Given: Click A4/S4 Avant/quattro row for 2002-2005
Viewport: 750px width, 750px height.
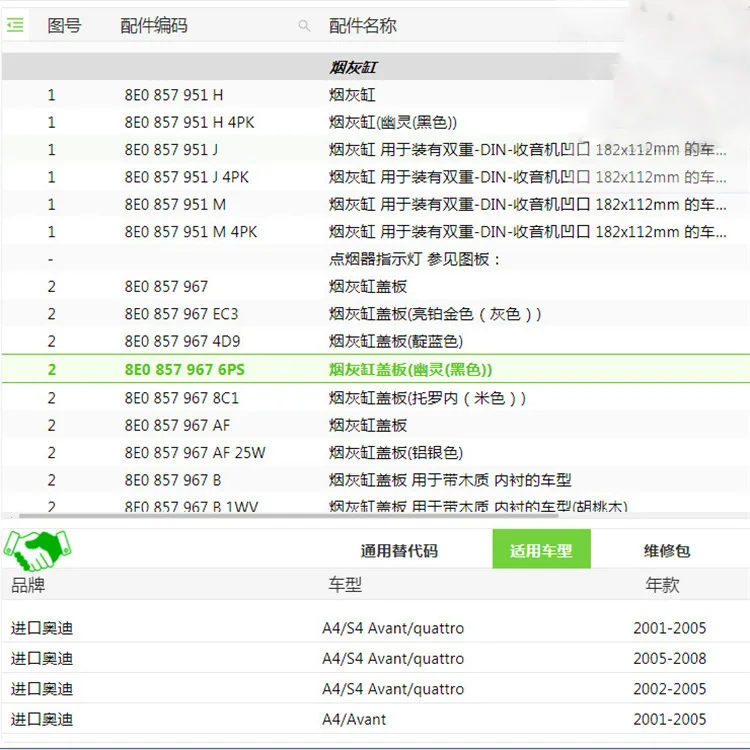Looking at the screenshot, I should click(375, 689).
